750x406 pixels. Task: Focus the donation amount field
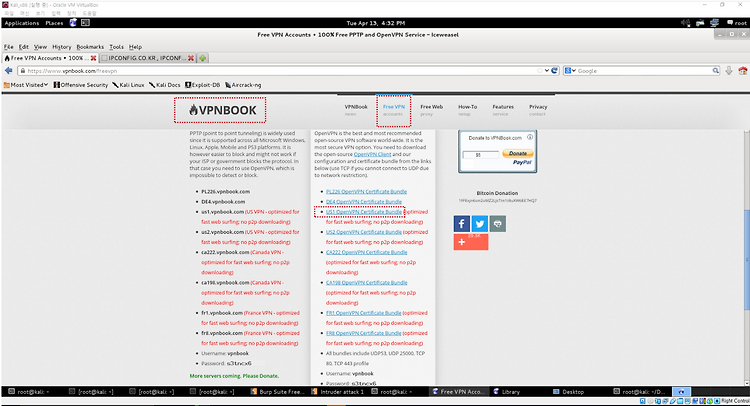point(481,155)
